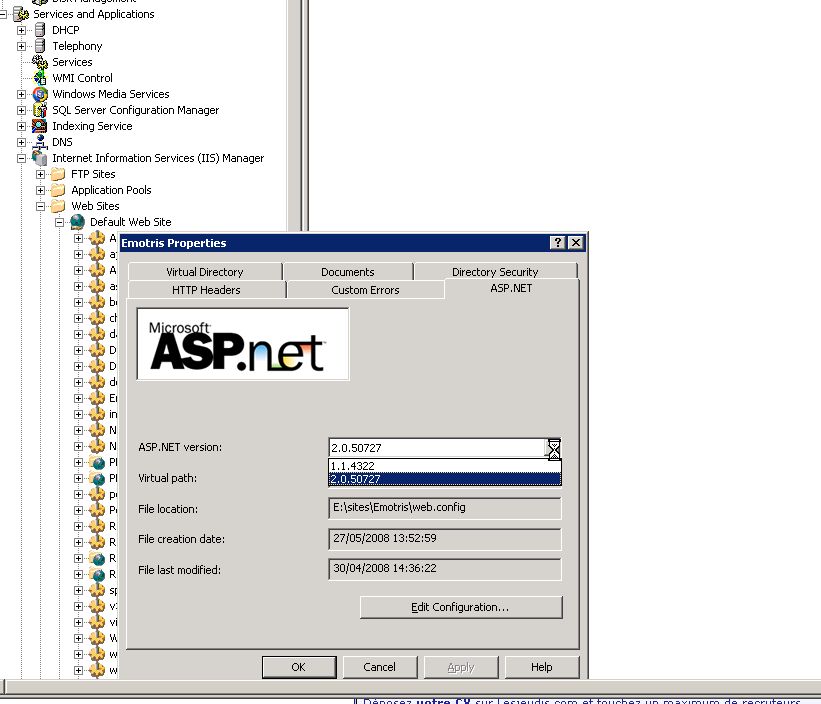This screenshot has width=821, height=704.
Task: Click the Indexing Service icon
Action: coord(40,126)
